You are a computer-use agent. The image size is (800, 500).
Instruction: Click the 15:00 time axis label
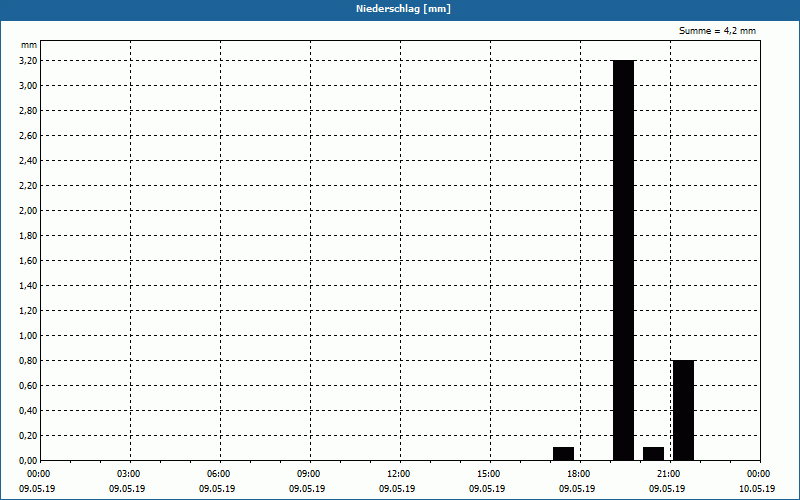point(489,474)
